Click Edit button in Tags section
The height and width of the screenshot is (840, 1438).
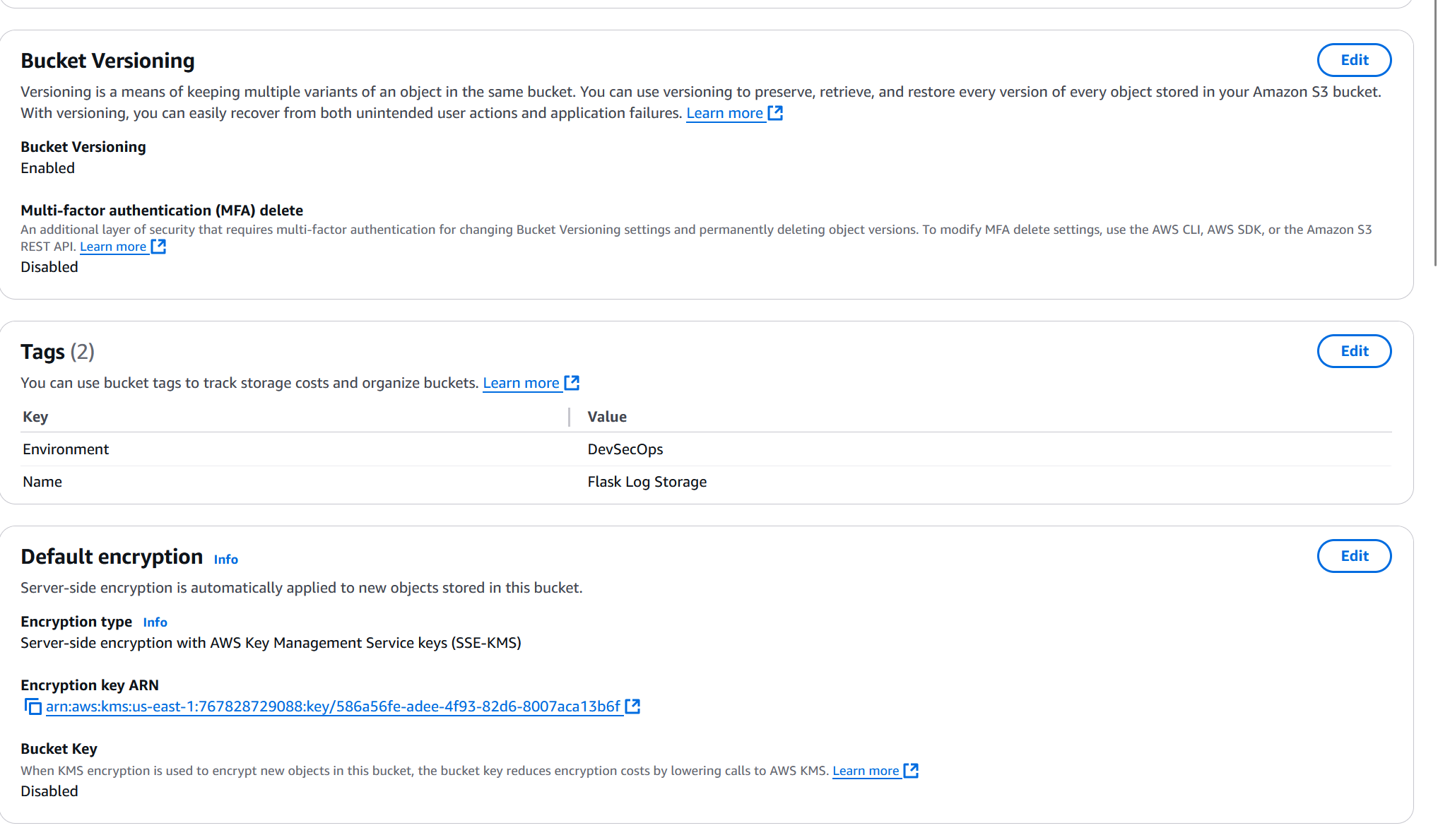(1353, 351)
